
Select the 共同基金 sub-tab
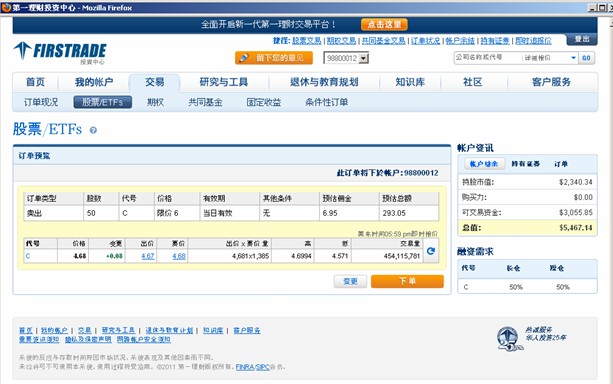(205, 102)
